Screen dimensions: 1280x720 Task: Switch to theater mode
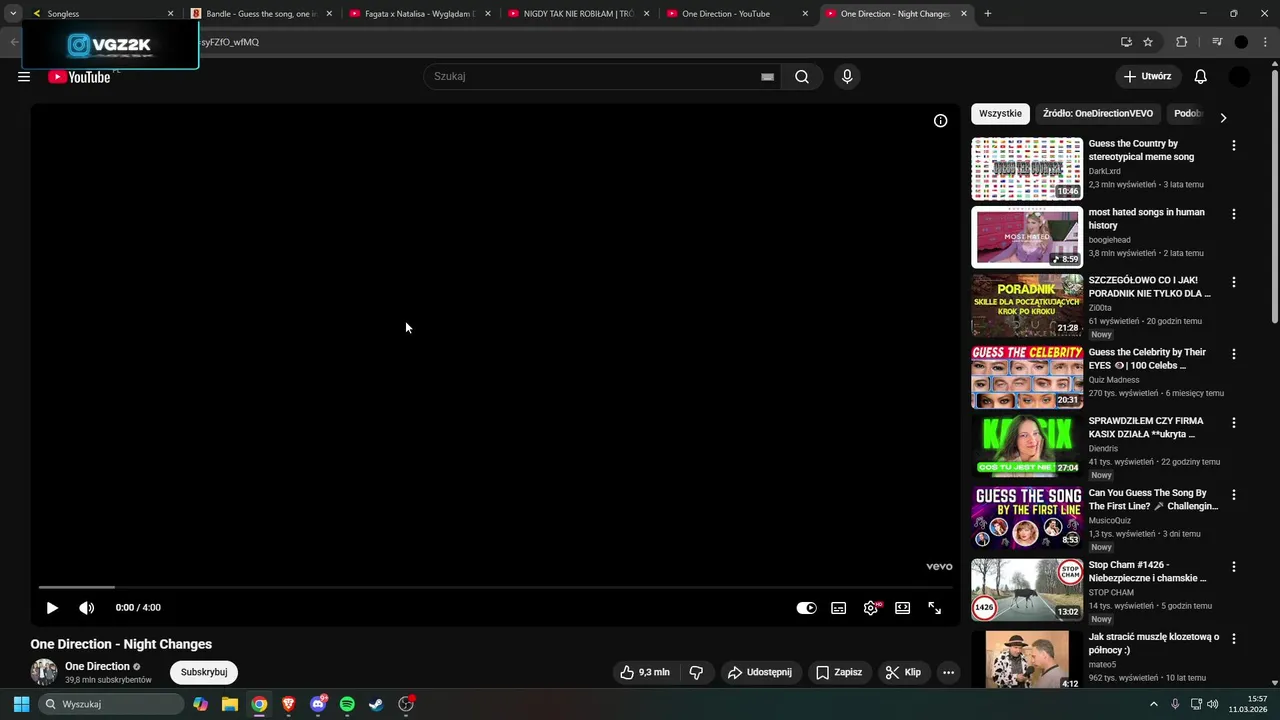[903, 608]
